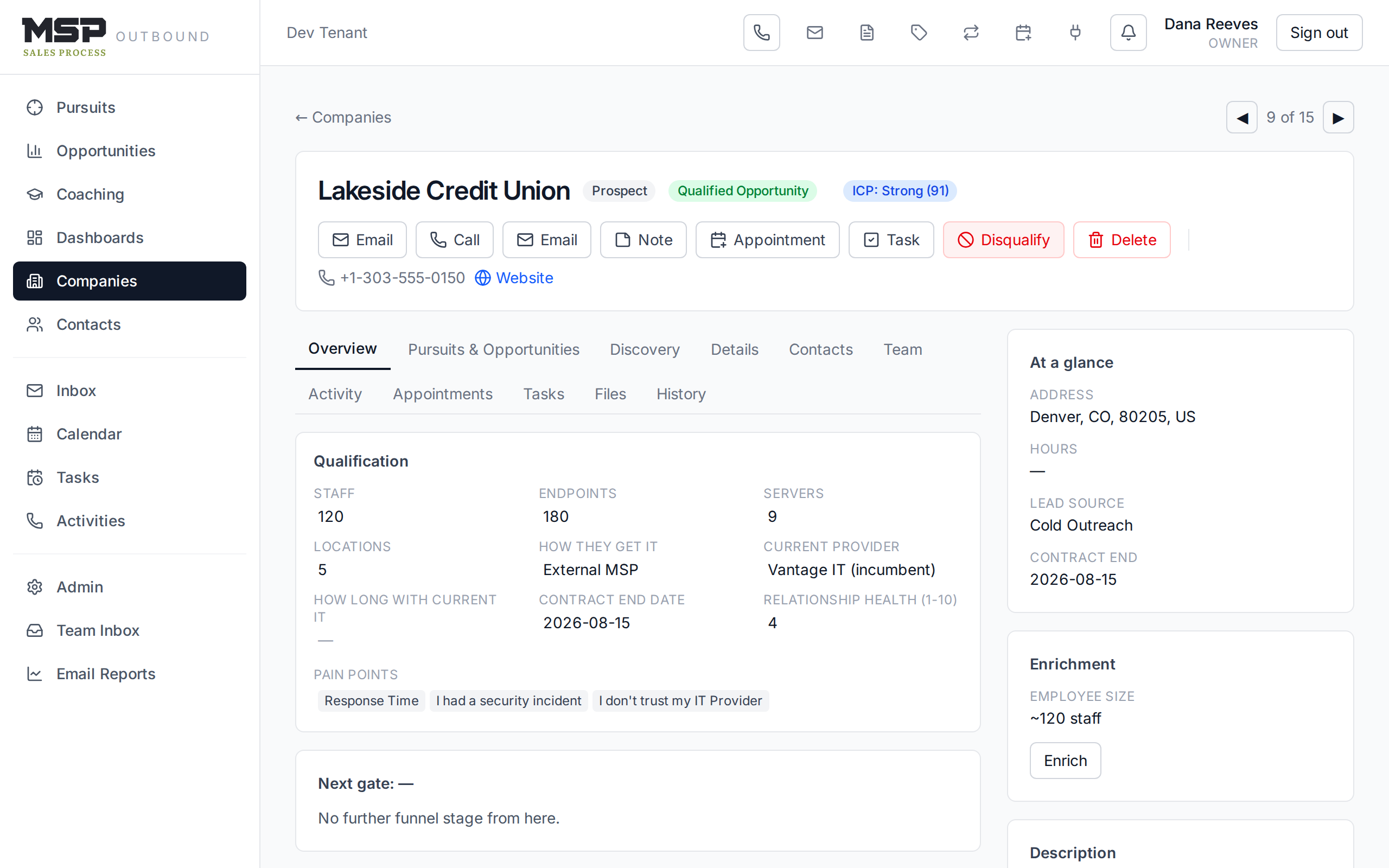Click the second Email button beside Note
Viewport: 1389px width, 868px height.
pyautogui.click(x=546, y=240)
